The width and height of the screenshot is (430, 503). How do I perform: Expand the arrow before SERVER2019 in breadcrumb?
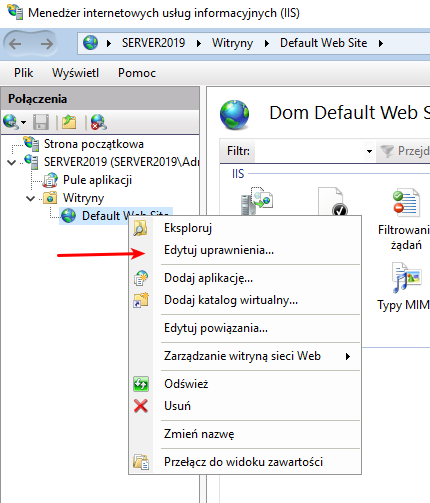[109, 43]
